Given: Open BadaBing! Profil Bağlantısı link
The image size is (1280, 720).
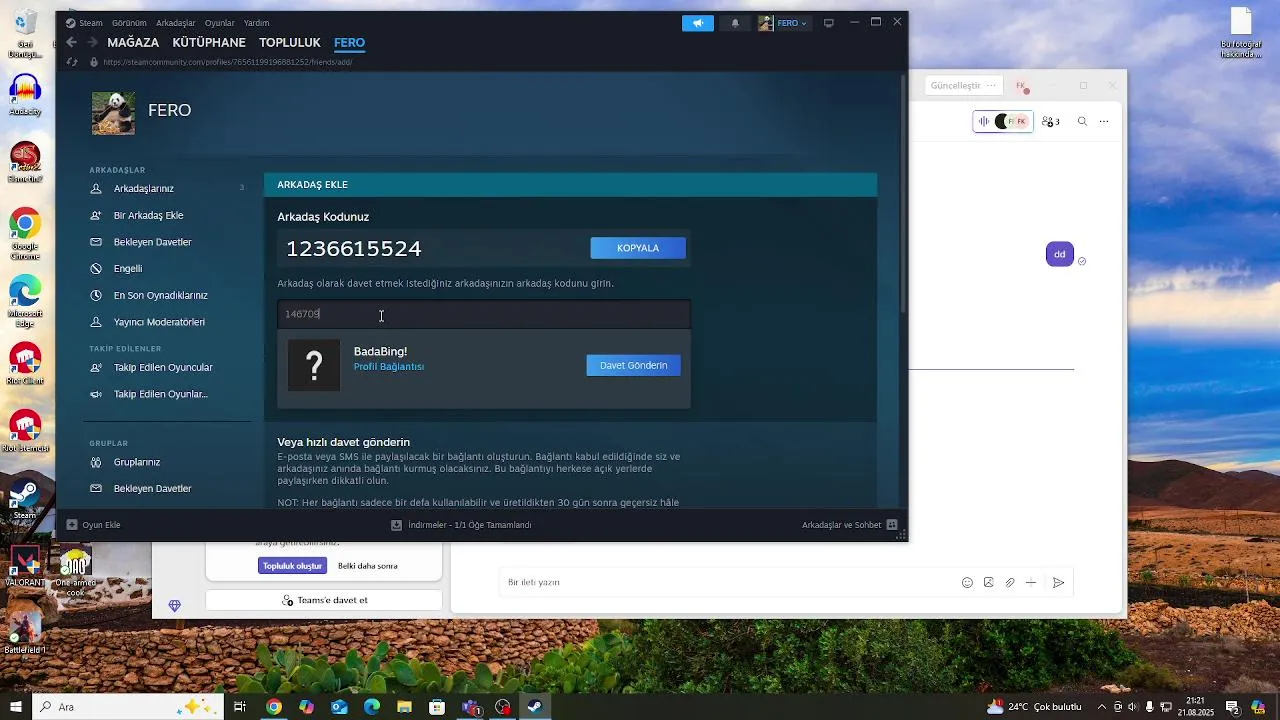Looking at the screenshot, I should pyautogui.click(x=388, y=367).
